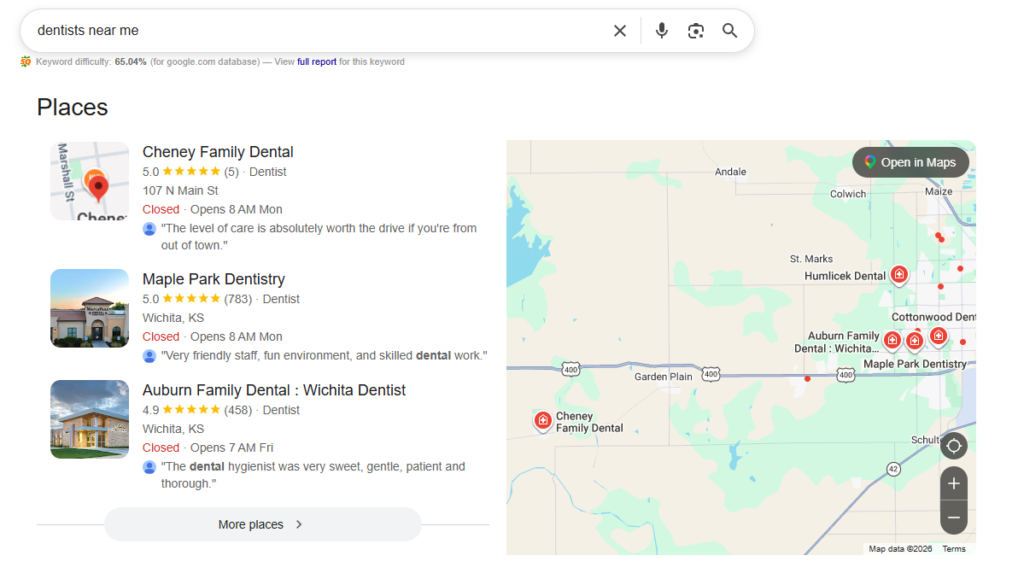Click the keyword difficulty extension icon
1024x579 pixels.
pyautogui.click(x=25, y=62)
